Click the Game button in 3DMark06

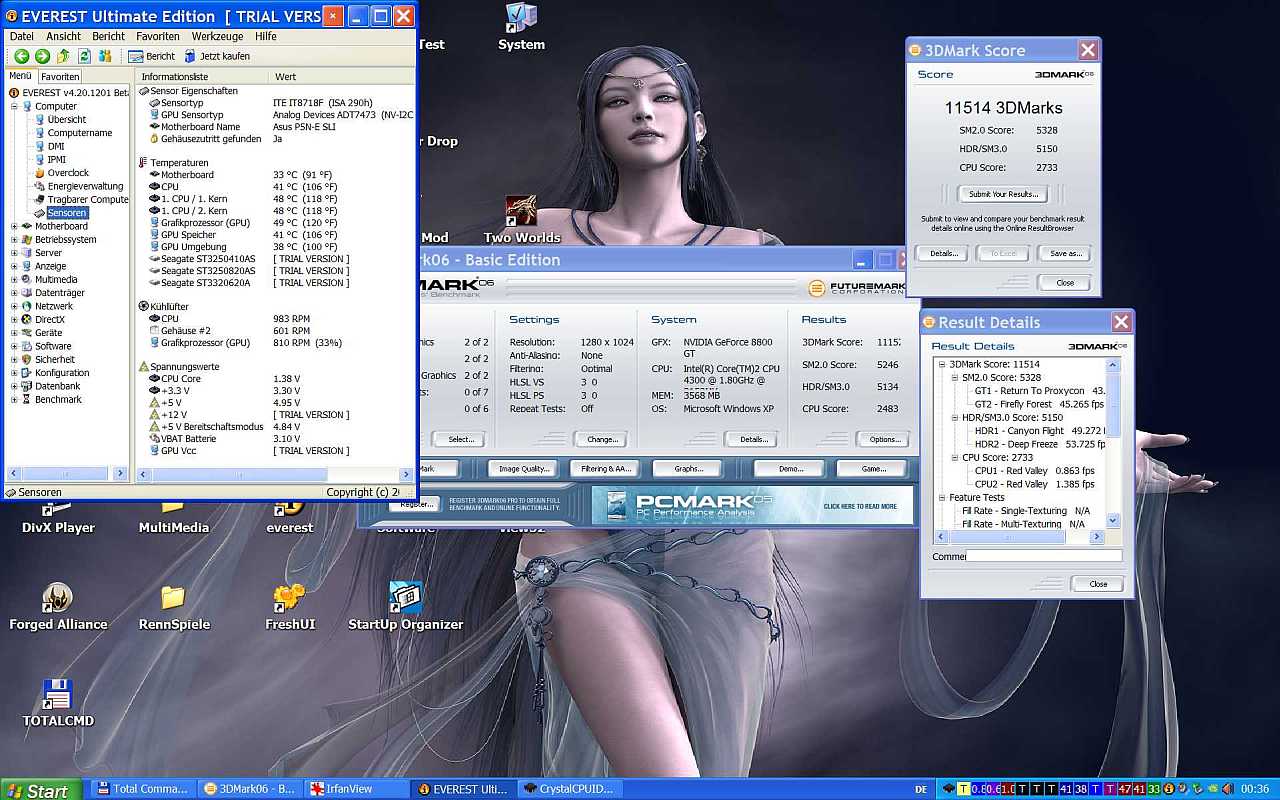point(873,468)
